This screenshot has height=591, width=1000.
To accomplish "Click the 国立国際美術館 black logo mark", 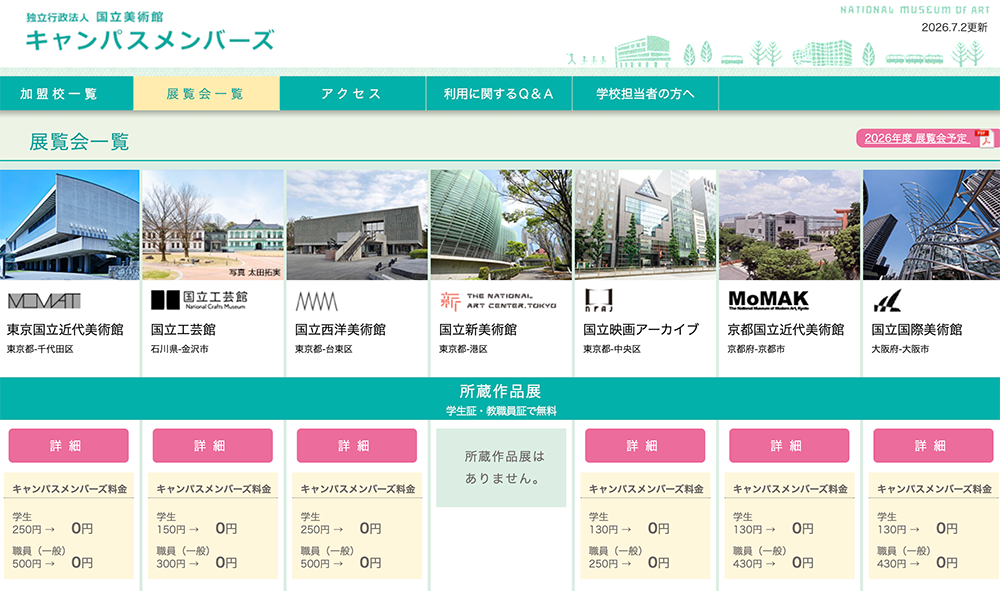I will [887, 300].
